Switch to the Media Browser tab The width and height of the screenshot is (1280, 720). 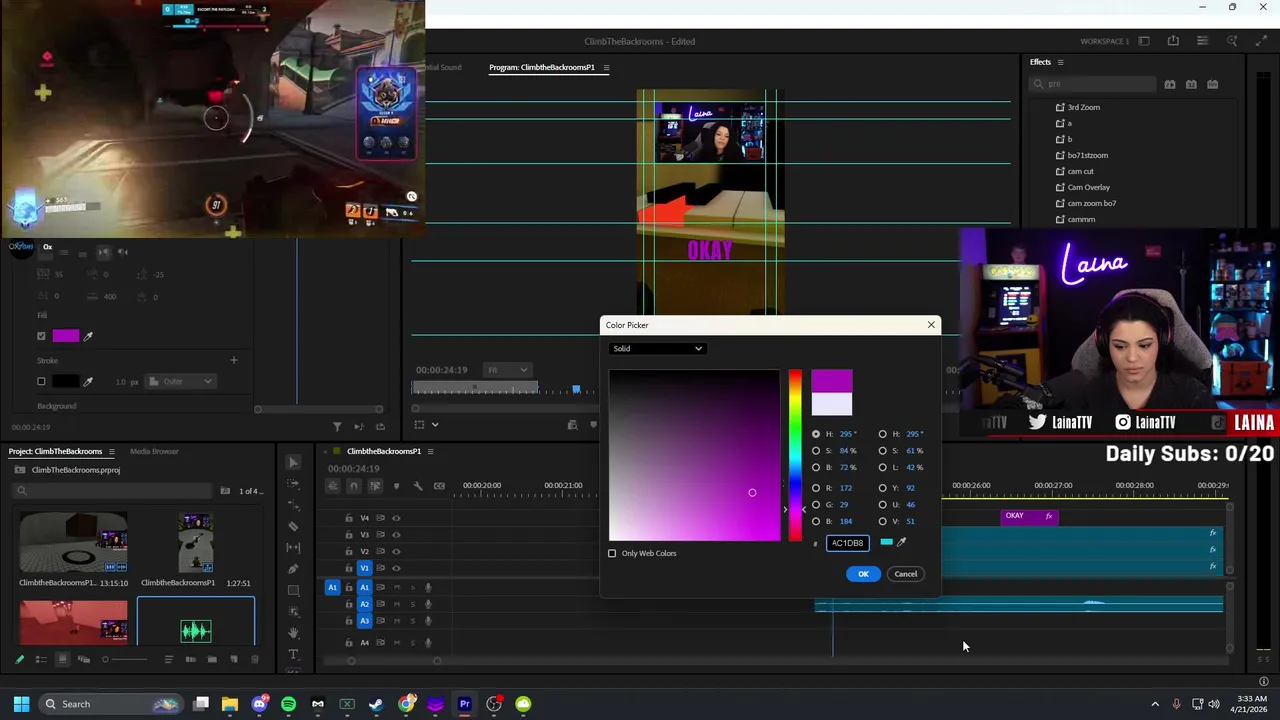(x=154, y=452)
